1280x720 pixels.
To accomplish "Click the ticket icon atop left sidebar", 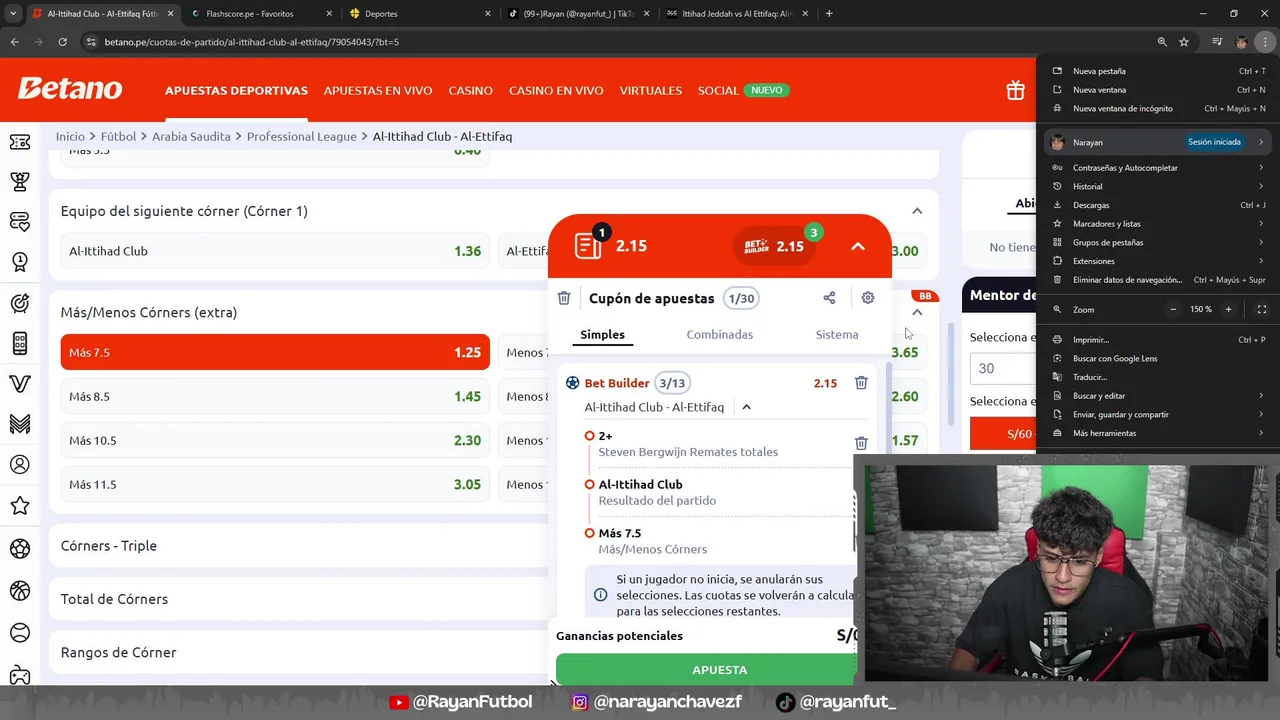I will 19,142.
